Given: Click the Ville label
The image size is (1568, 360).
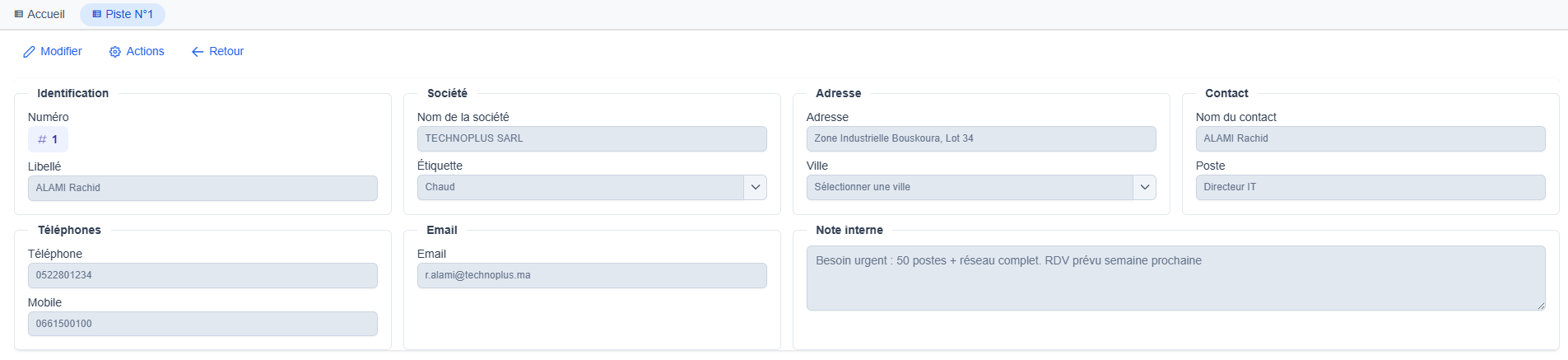Looking at the screenshot, I should (817, 166).
